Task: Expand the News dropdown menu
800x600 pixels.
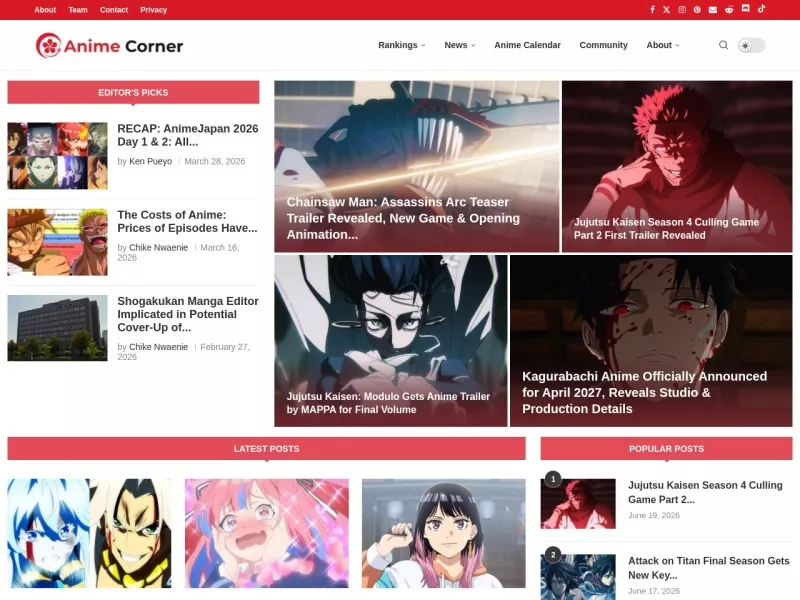Action: click(x=460, y=45)
